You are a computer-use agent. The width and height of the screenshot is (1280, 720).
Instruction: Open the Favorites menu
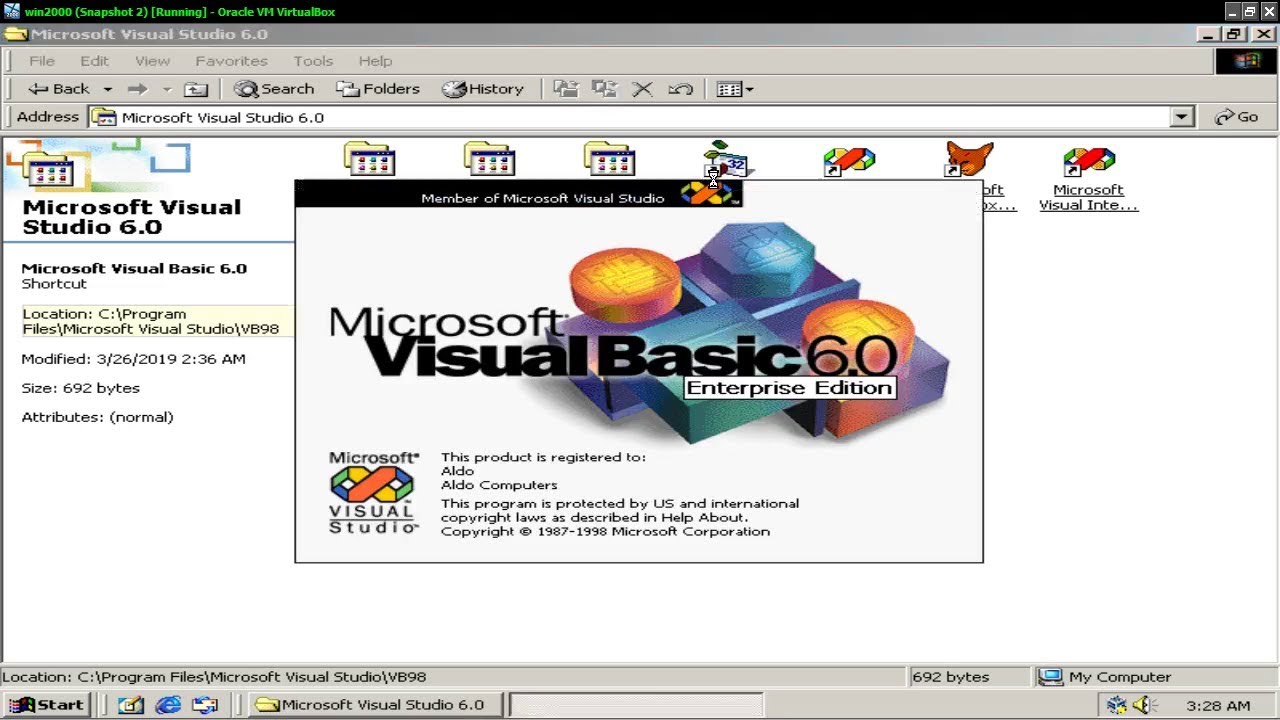pos(231,61)
